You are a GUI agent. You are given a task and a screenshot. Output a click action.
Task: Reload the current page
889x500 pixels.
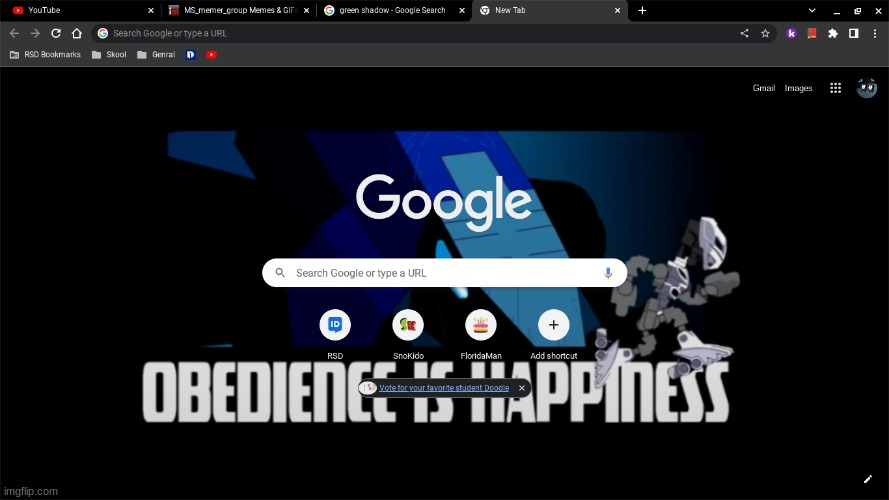[56, 33]
